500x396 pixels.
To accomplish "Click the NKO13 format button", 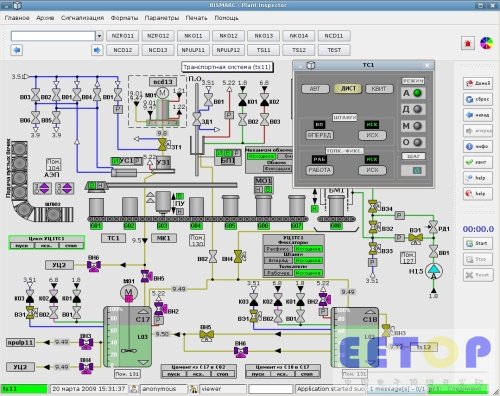I will (x=264, y=36).
